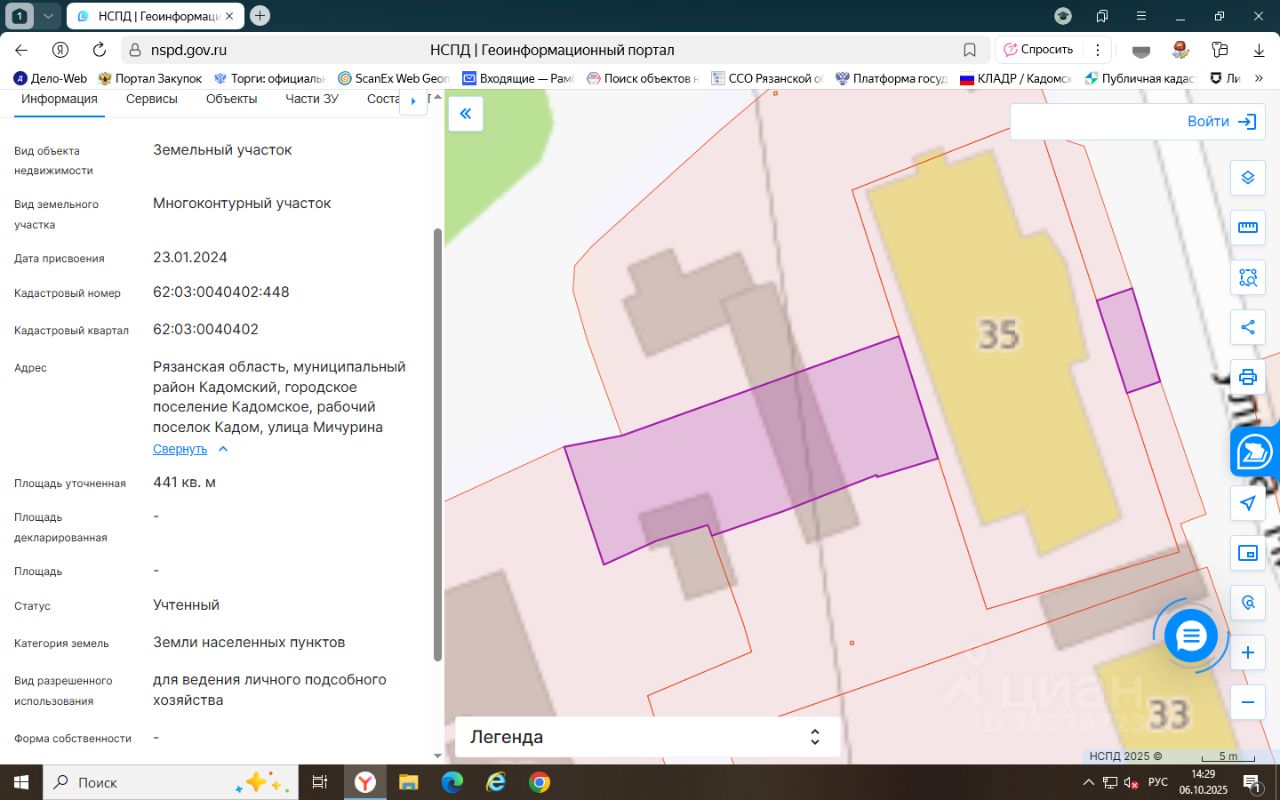Screen dimensions: 1280x800
Task: Open the ScanEx Web Geom bookmark
Action: [394, 78]
